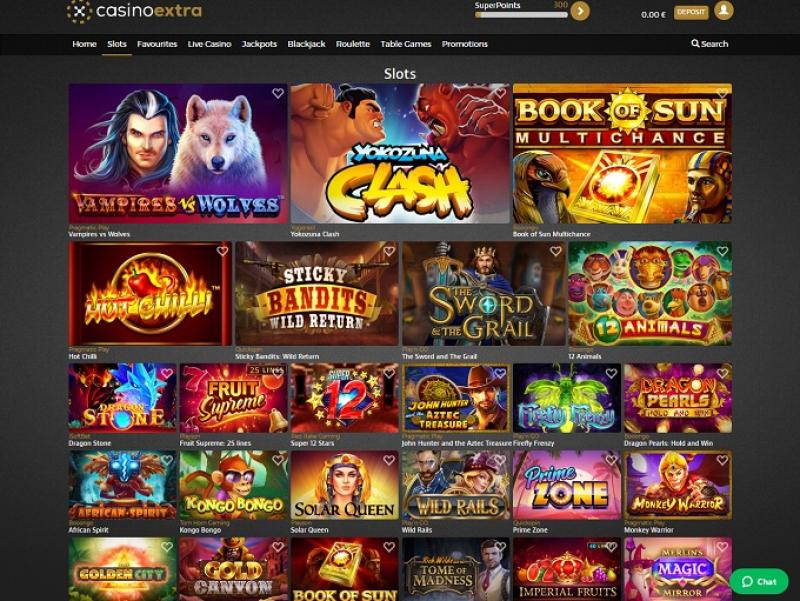Favourite the Solar Queen slot
Viewport: 800px width, 601px height.
point(389,460)
